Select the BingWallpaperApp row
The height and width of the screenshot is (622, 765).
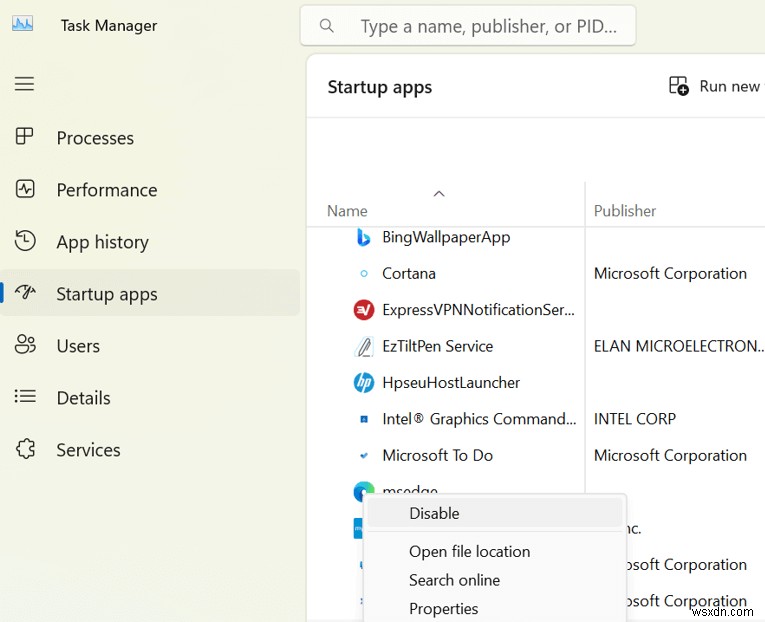point(446,237)
